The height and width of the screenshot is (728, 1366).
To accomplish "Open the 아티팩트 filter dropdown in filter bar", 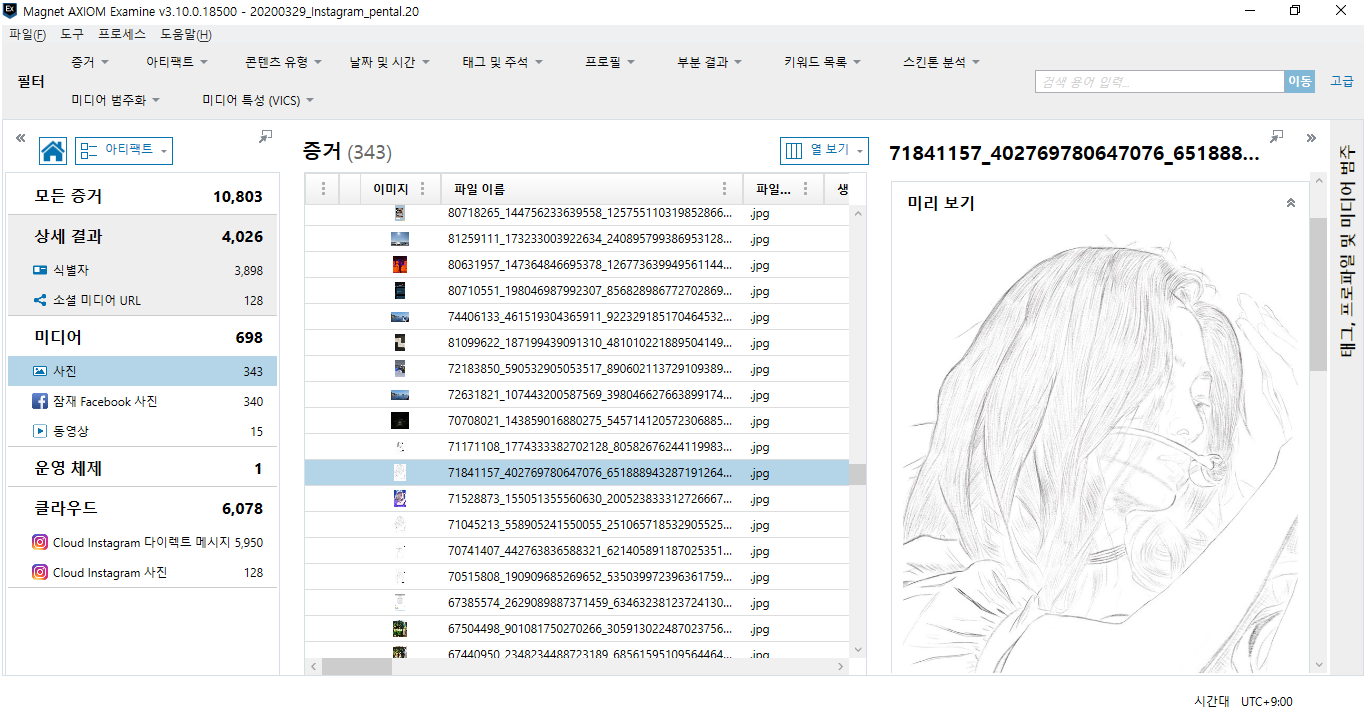I will tap(177, 62).
